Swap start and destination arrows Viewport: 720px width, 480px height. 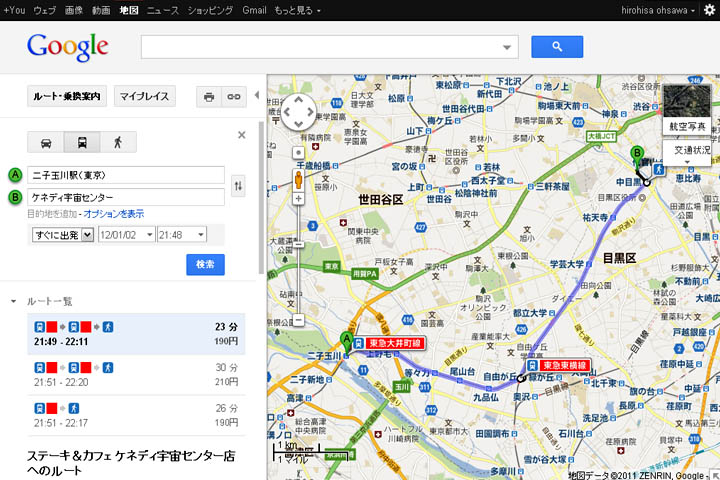coord(238,186)
